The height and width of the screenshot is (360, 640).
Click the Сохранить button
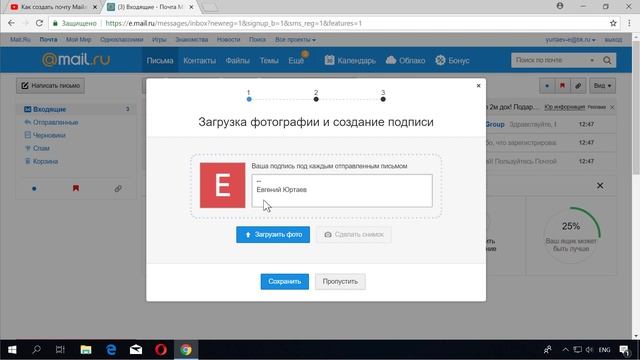284,282
